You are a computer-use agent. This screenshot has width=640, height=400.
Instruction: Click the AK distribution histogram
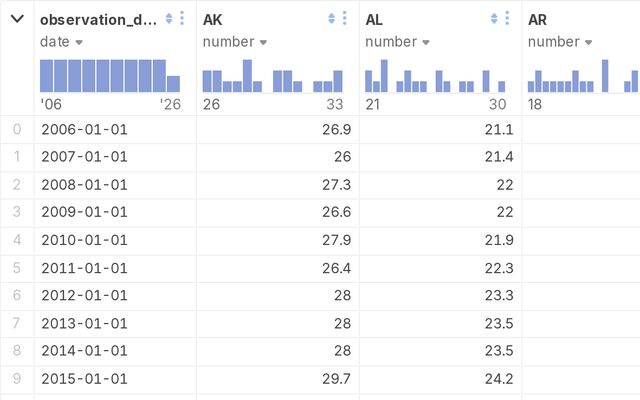[273, 76]
